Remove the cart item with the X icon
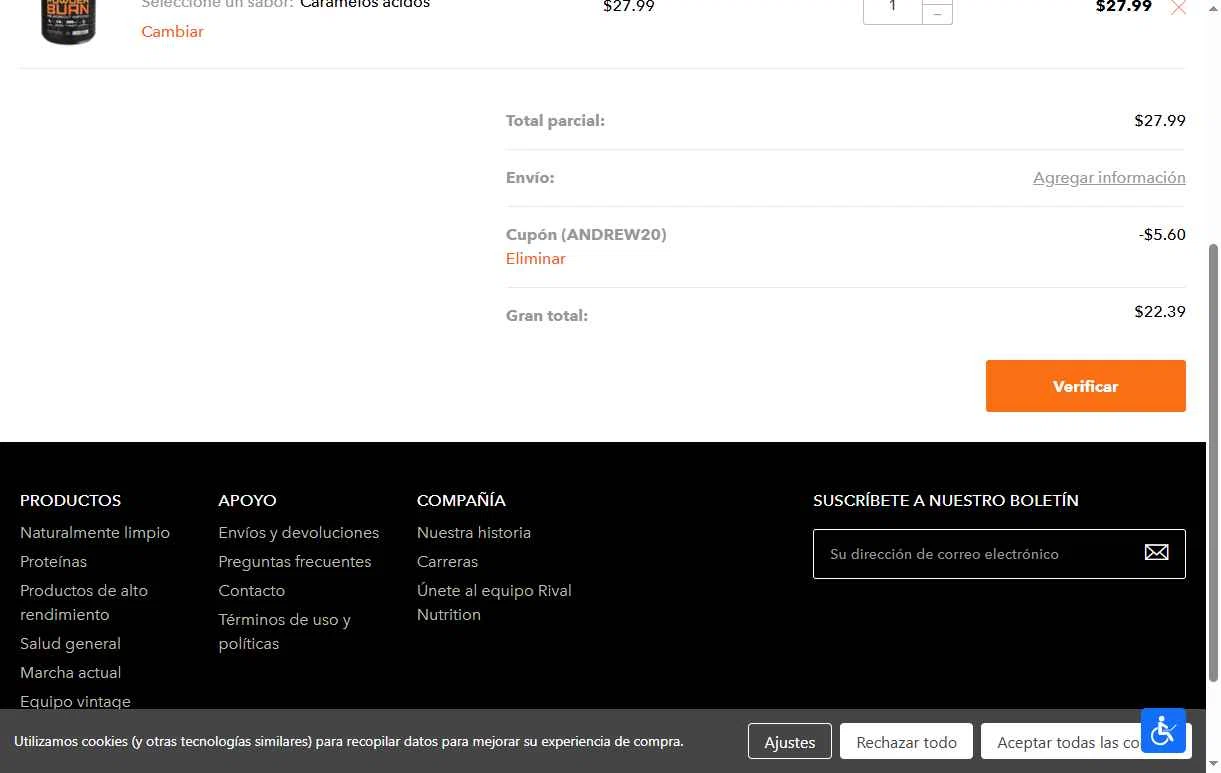 1178,7
